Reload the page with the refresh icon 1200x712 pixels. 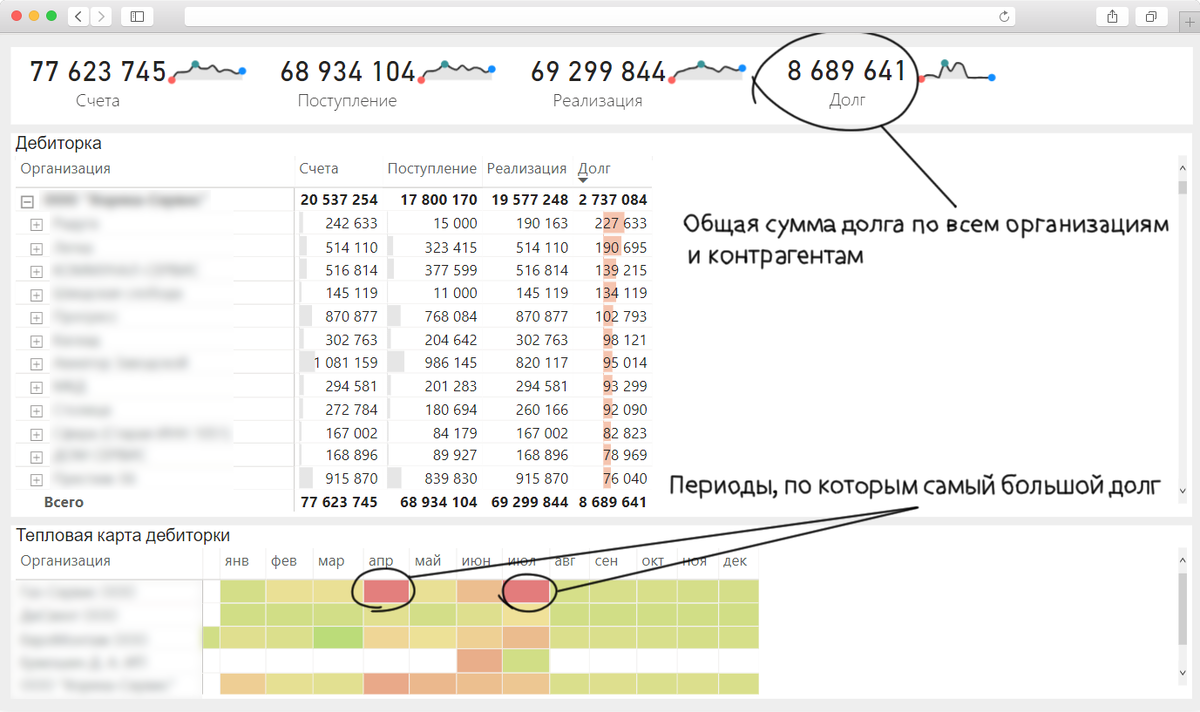click(1004, 16)
